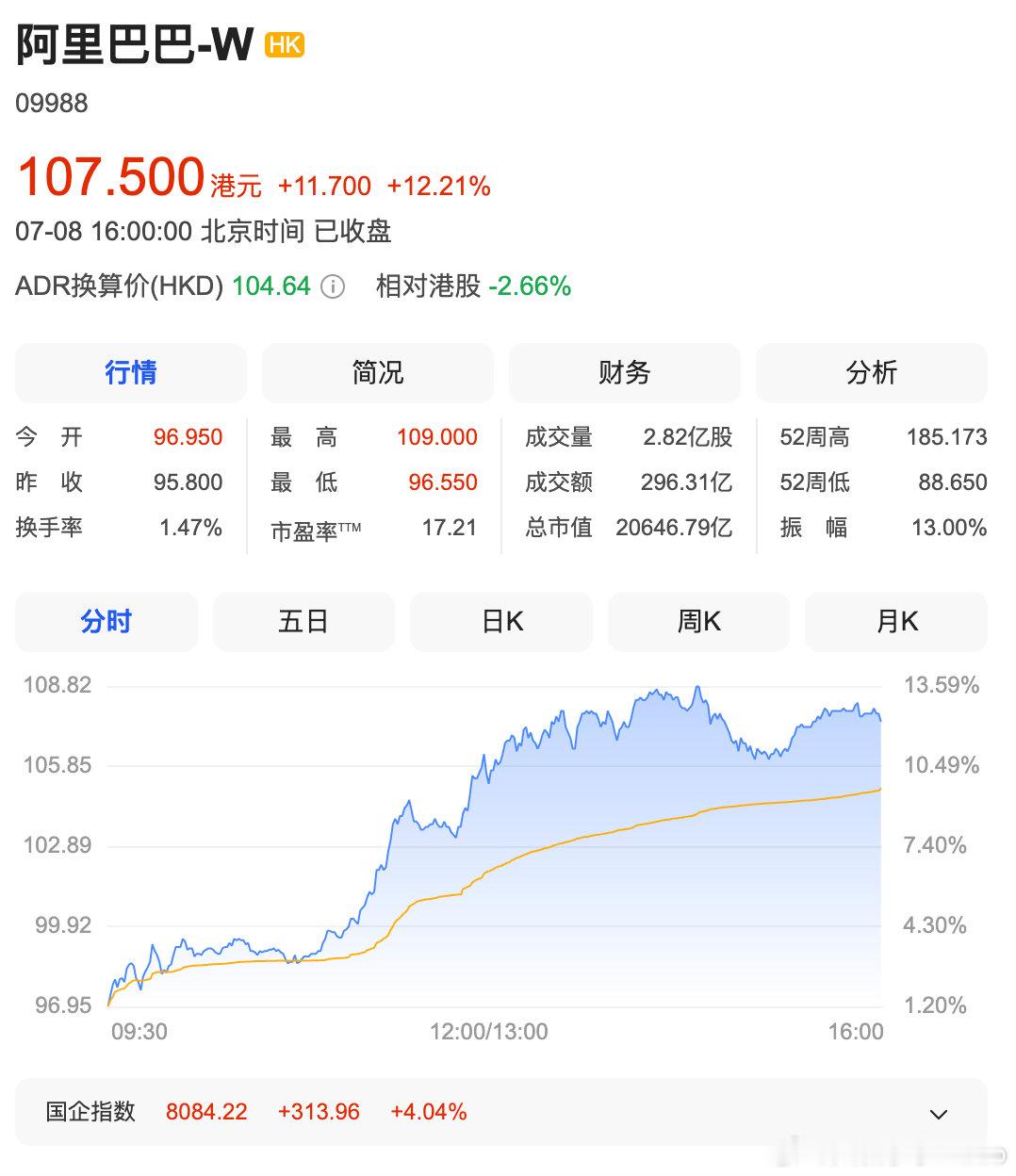Click the 换手率 value 1.47%
Viewport: 1016px width, 1176px height.
(191, 528)
